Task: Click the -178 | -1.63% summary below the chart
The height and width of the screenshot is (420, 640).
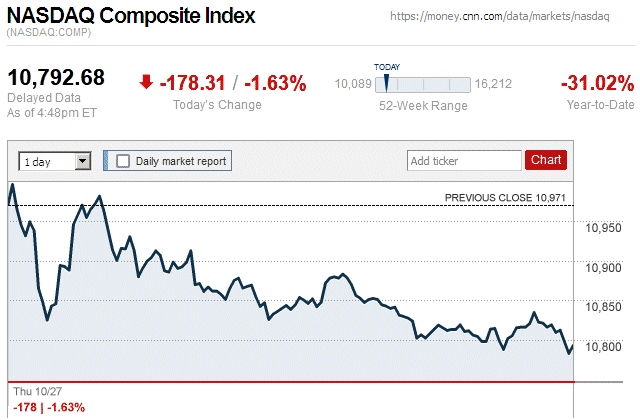Action: (x=49, y=407)
